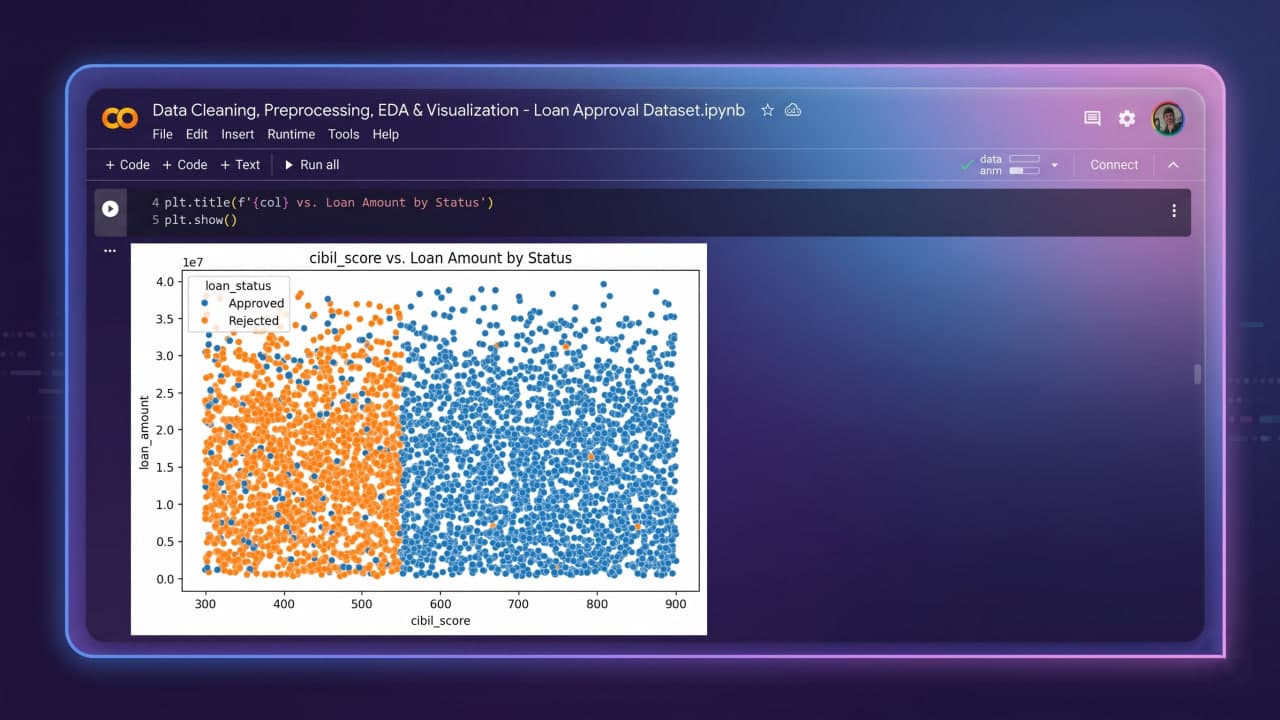Viewport: 1280px width, 720px height.
Task: Open the Tools menu
Action: pos(343,134)
